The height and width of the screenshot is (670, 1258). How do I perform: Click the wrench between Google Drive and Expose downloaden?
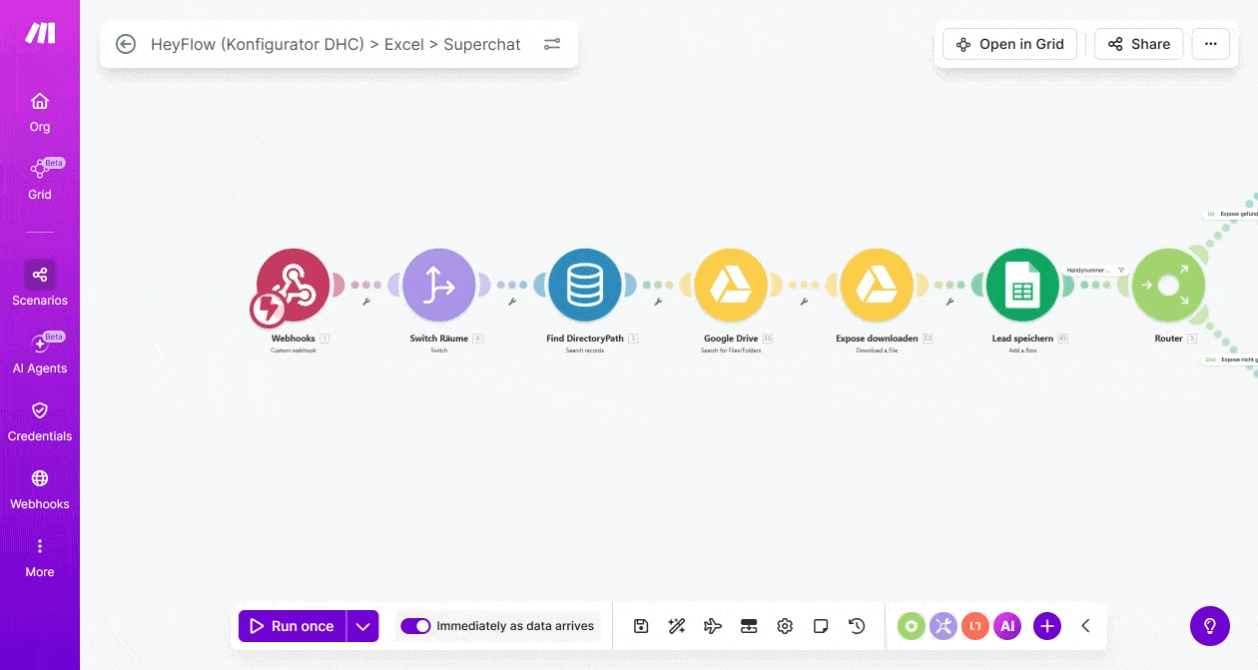tap(804, 301)
